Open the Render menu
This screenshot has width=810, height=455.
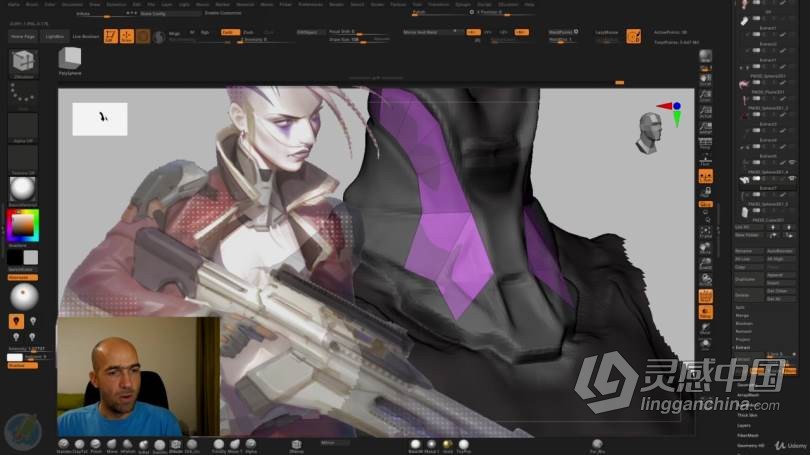pyautogui.click(x=336, y=4)
